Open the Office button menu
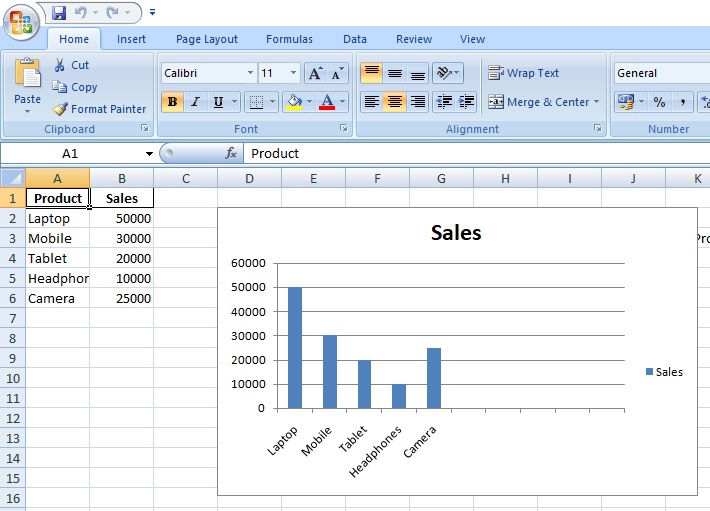The width and height of the screenshot is (710, 511). 21,21
